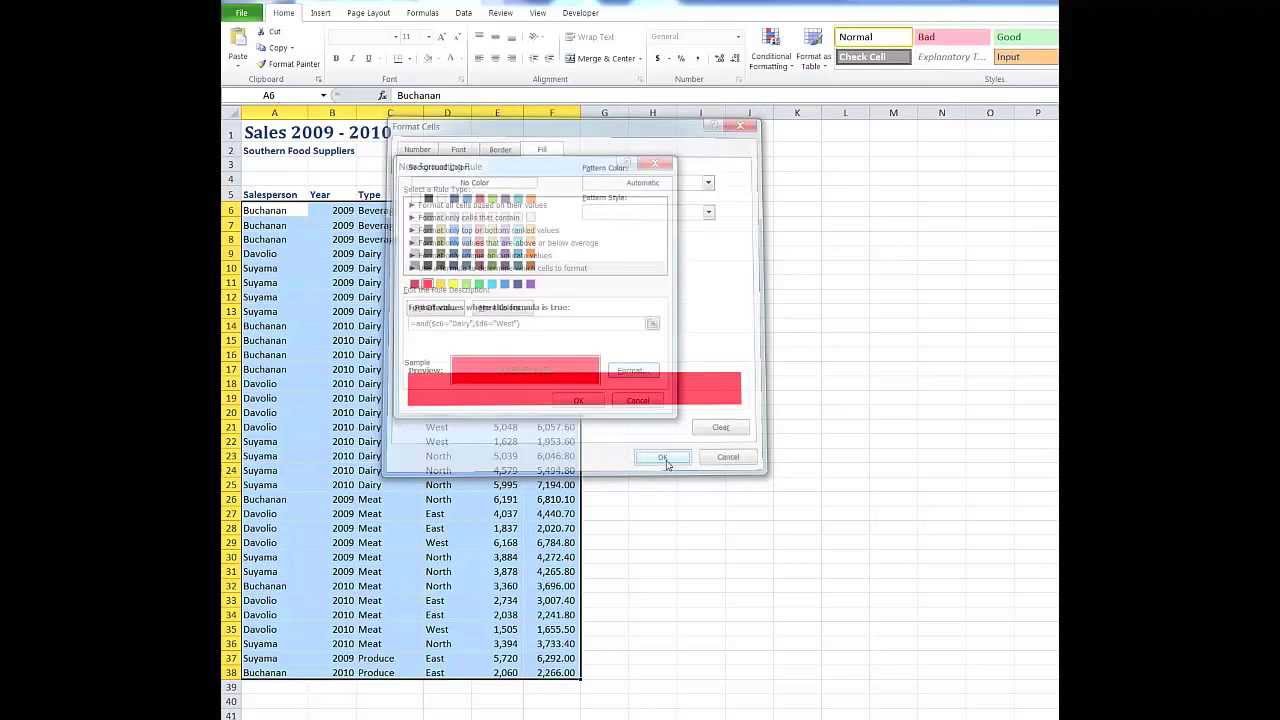The width and height of the screenshot is (1280, 720).
Task: Switch to the View ribbon tab
Action: 538,13
